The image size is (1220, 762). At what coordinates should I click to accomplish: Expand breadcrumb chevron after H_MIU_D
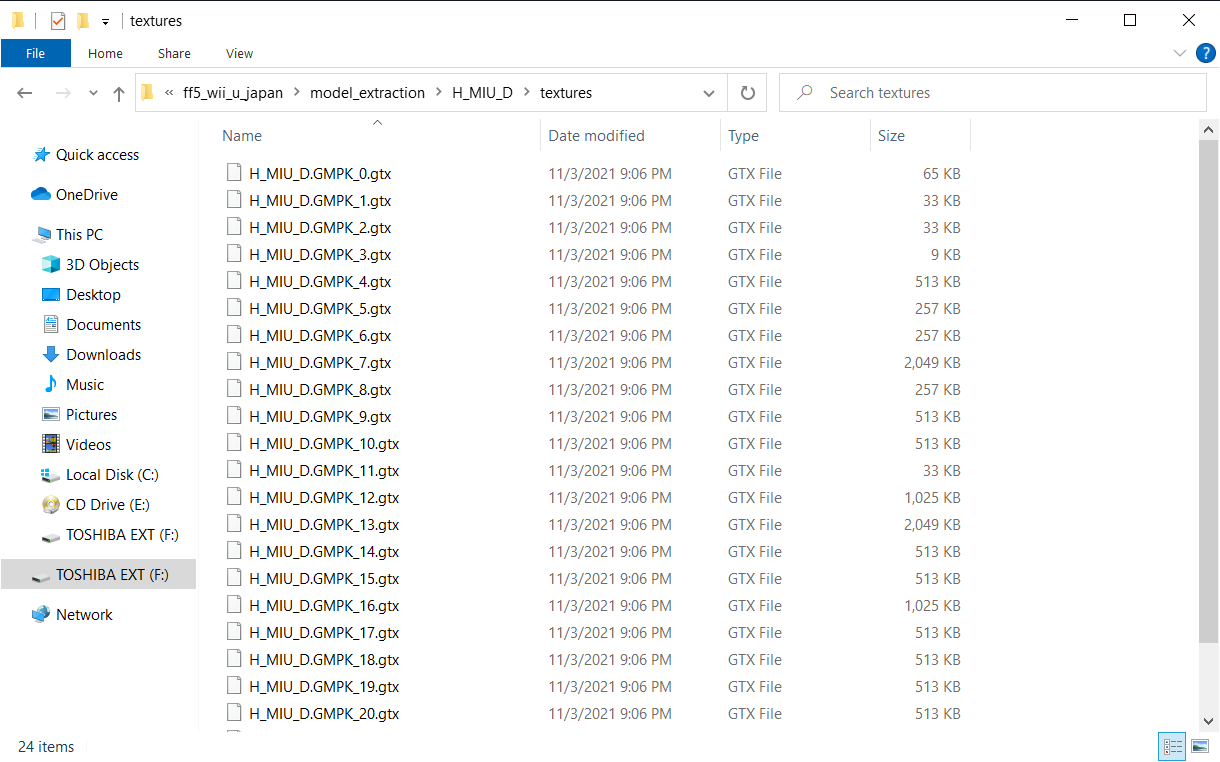click(527, 93)
